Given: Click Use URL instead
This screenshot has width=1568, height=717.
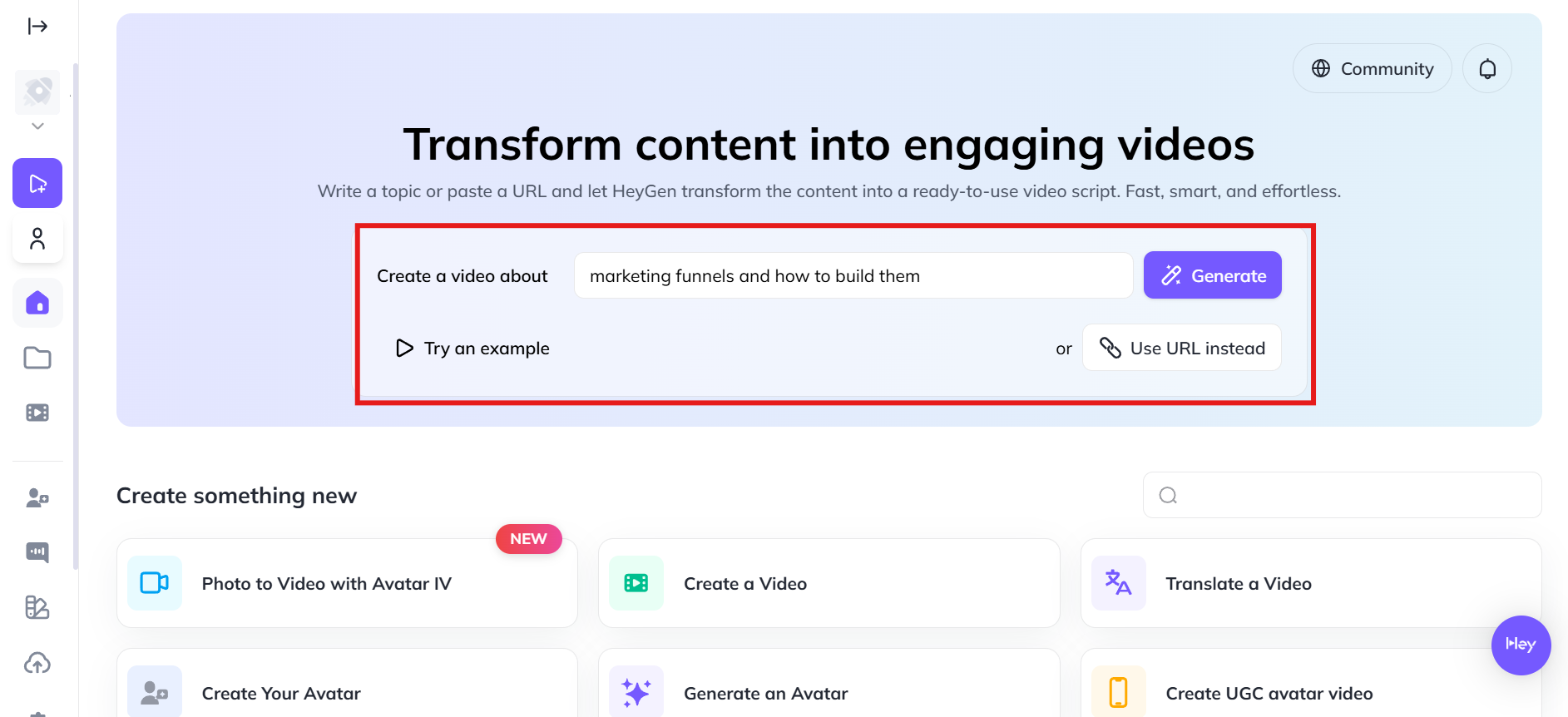Looking at the screenshot, I should pyautogui.click(x=1182, y=348).
